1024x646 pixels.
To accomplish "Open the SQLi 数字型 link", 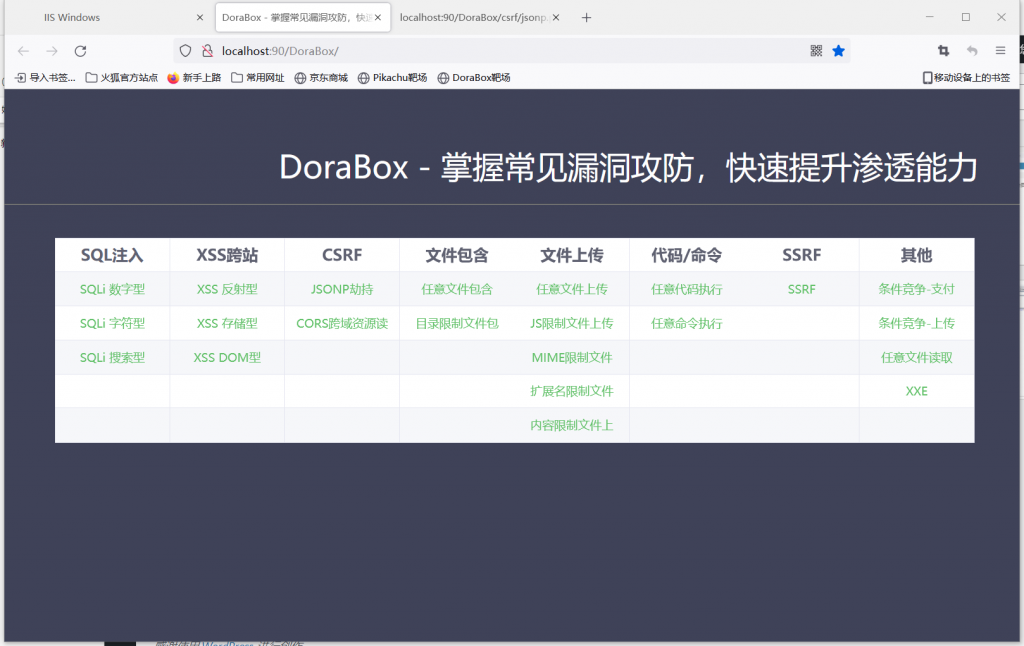I will [112, 289].
